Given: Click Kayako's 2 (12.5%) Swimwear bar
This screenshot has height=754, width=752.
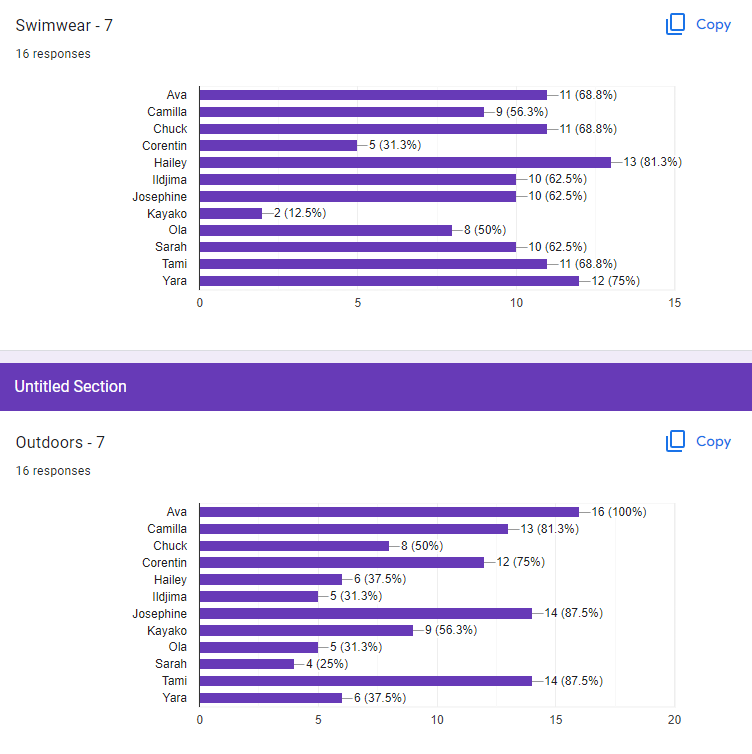Looking at the screenshot, I should pos(230,213).
